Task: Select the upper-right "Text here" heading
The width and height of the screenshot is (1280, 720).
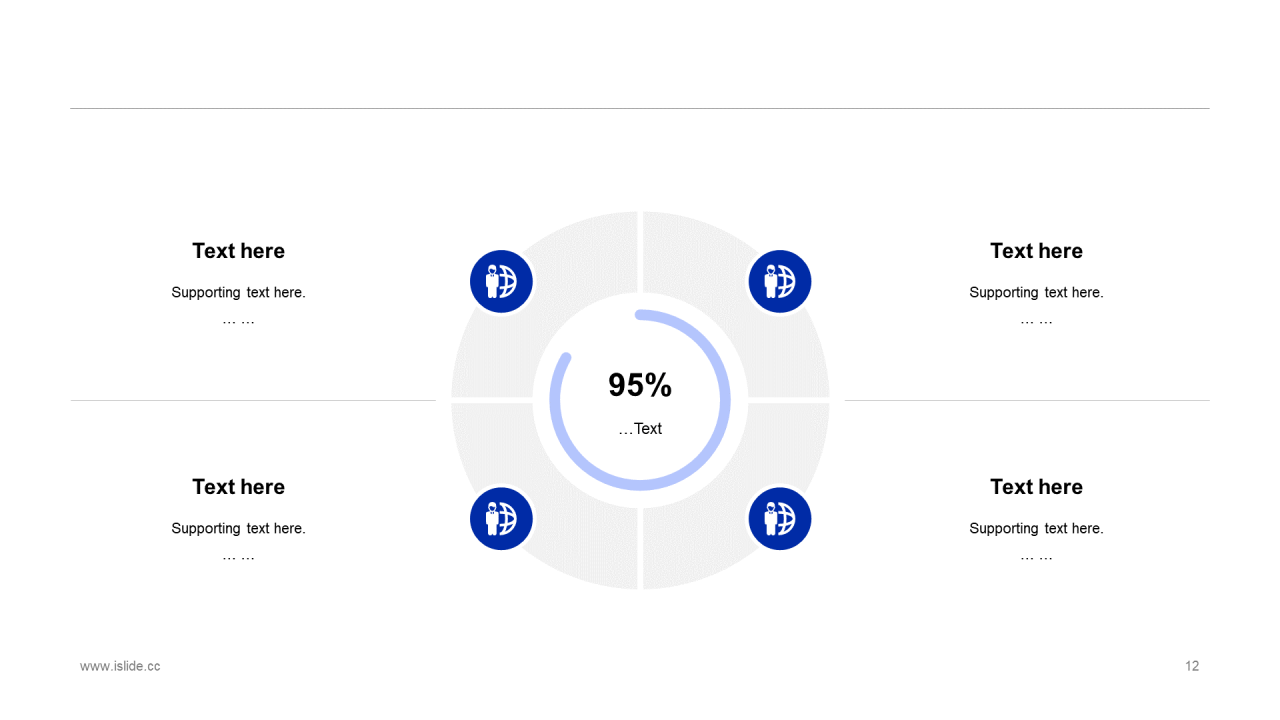Action: pyautogui.click(x=1036, y=251)
